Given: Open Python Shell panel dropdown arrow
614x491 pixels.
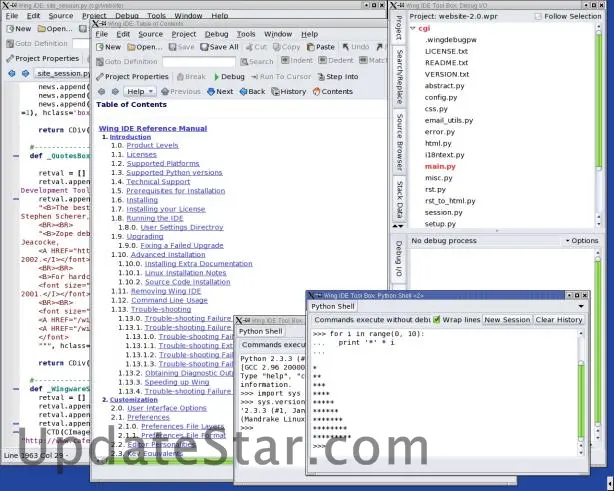Looking at the screenshot, I should 581,306.
